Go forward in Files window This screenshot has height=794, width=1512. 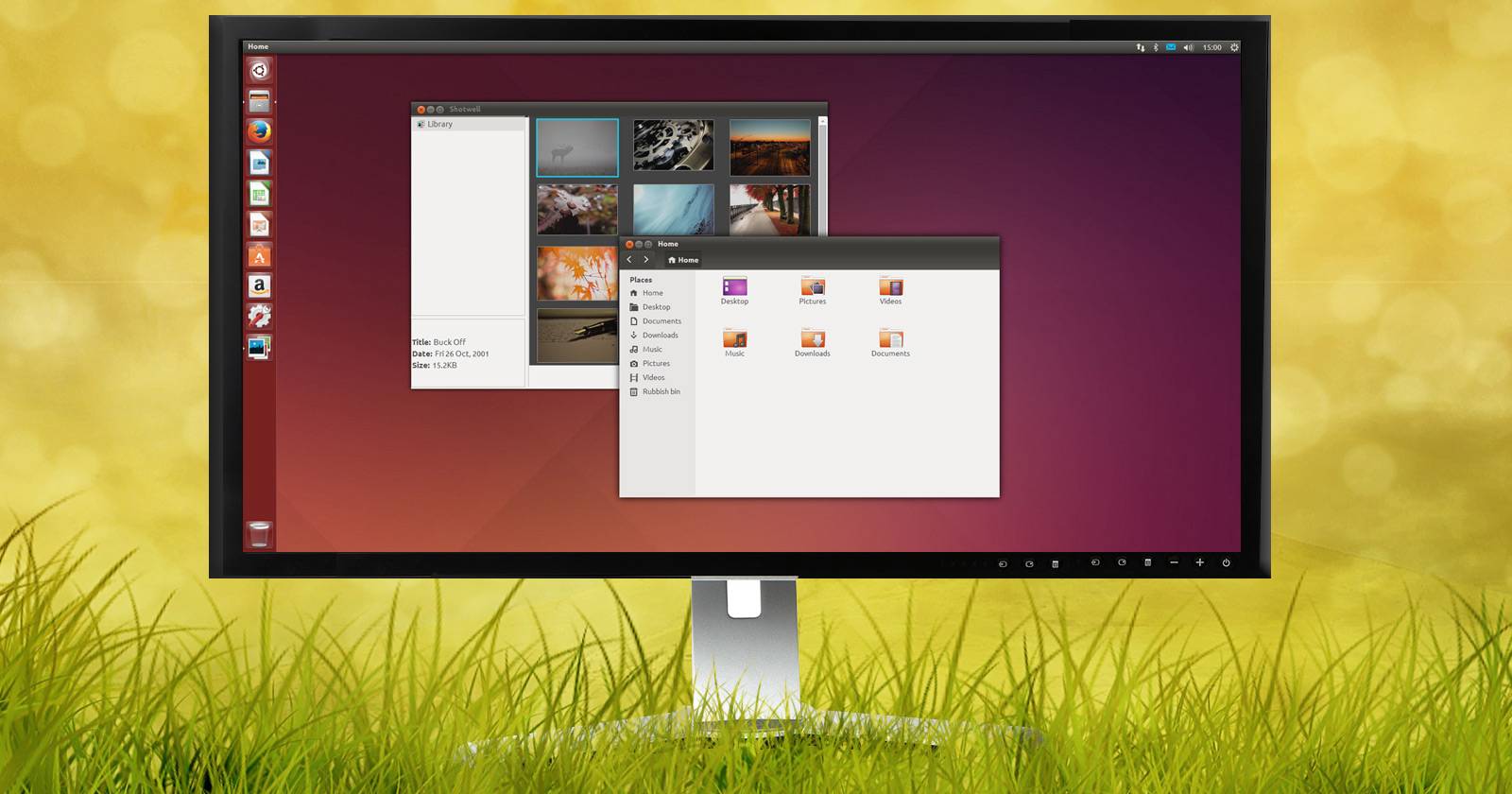[x=646, y=259]
